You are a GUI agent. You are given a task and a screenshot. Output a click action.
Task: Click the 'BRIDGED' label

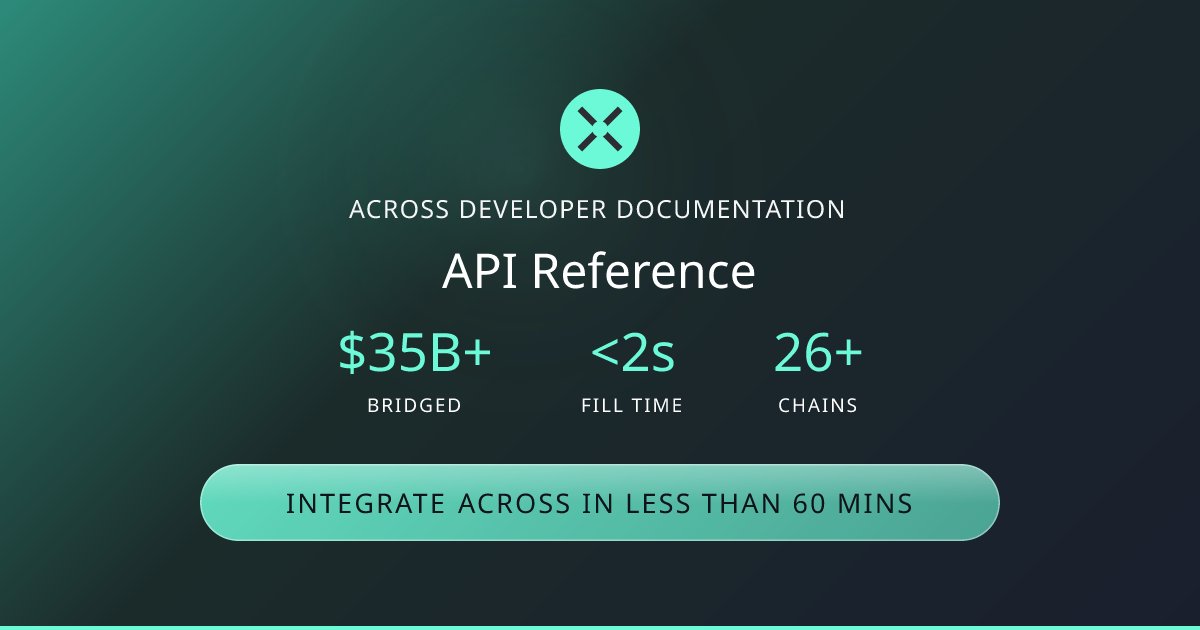[x=415, y=406]
